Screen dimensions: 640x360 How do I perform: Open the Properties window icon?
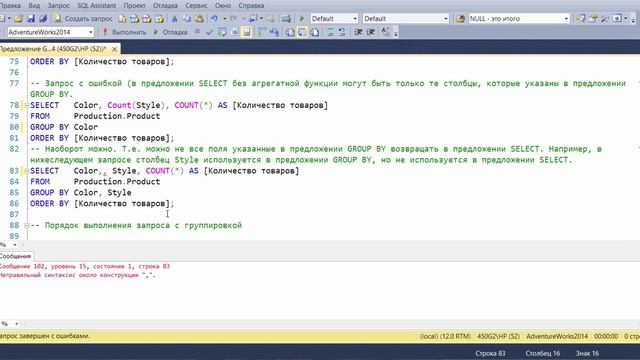[593, 19]
